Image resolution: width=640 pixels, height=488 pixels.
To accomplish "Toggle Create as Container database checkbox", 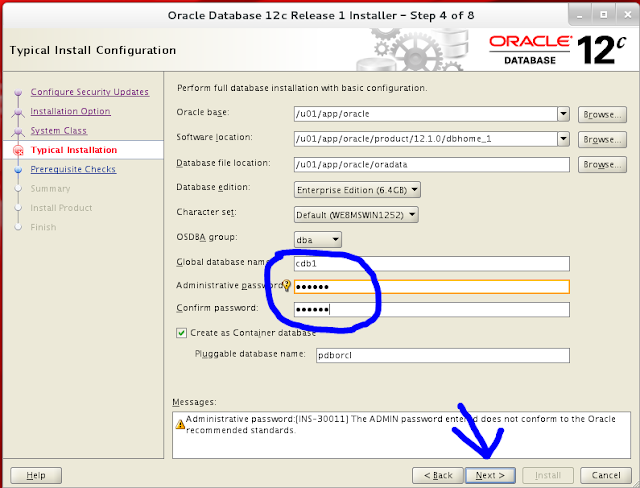I will (x=181, y=333).
